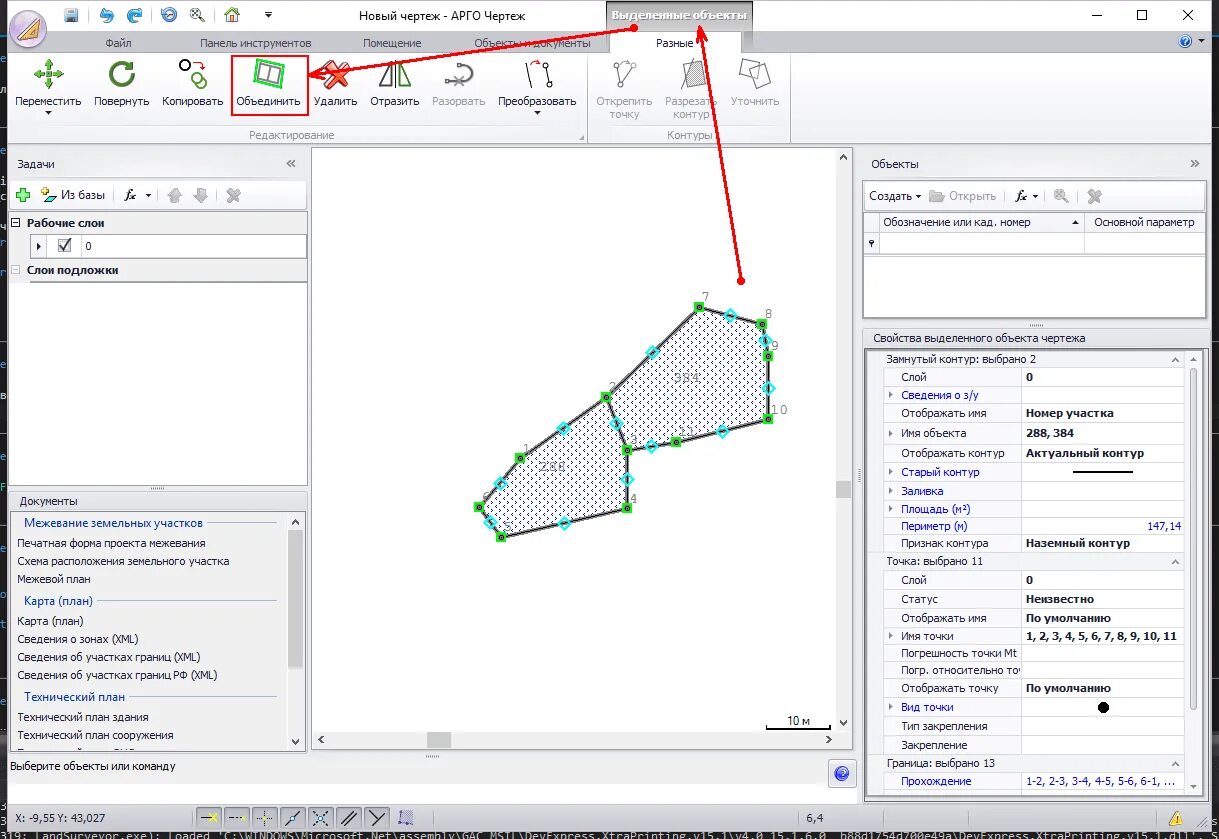This screenshot has width=1219, height=839.
Task: Click the Открыть button in Объекты panel
Action: point(963,196)
